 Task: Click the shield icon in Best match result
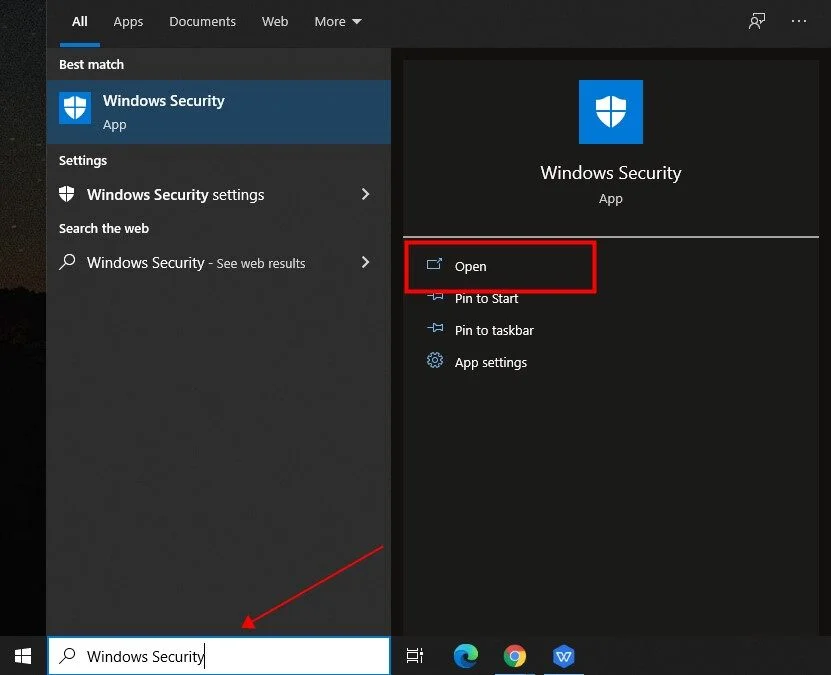75,108
